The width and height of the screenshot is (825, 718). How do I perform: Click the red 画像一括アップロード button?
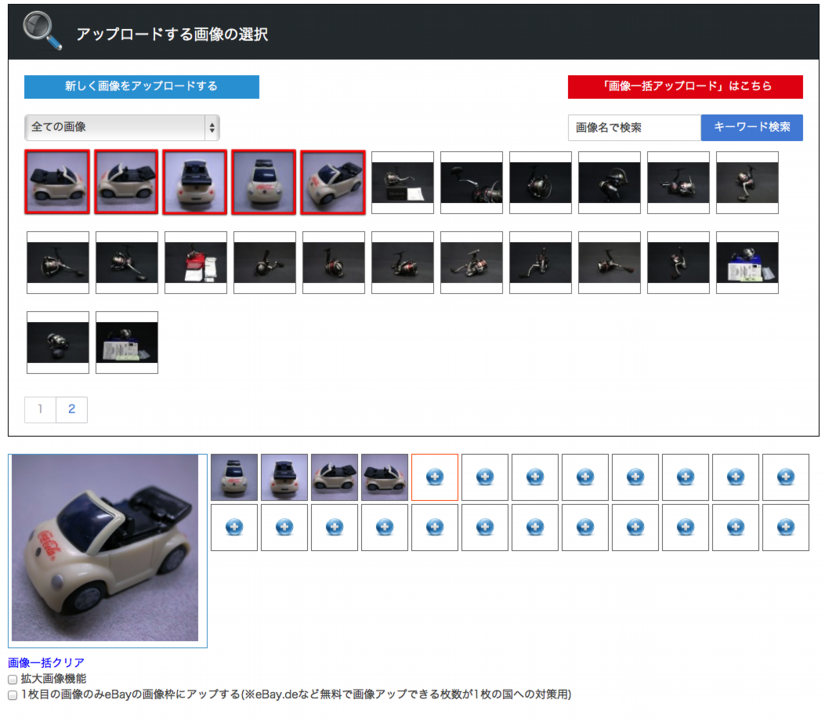click(x=685, y=87)
